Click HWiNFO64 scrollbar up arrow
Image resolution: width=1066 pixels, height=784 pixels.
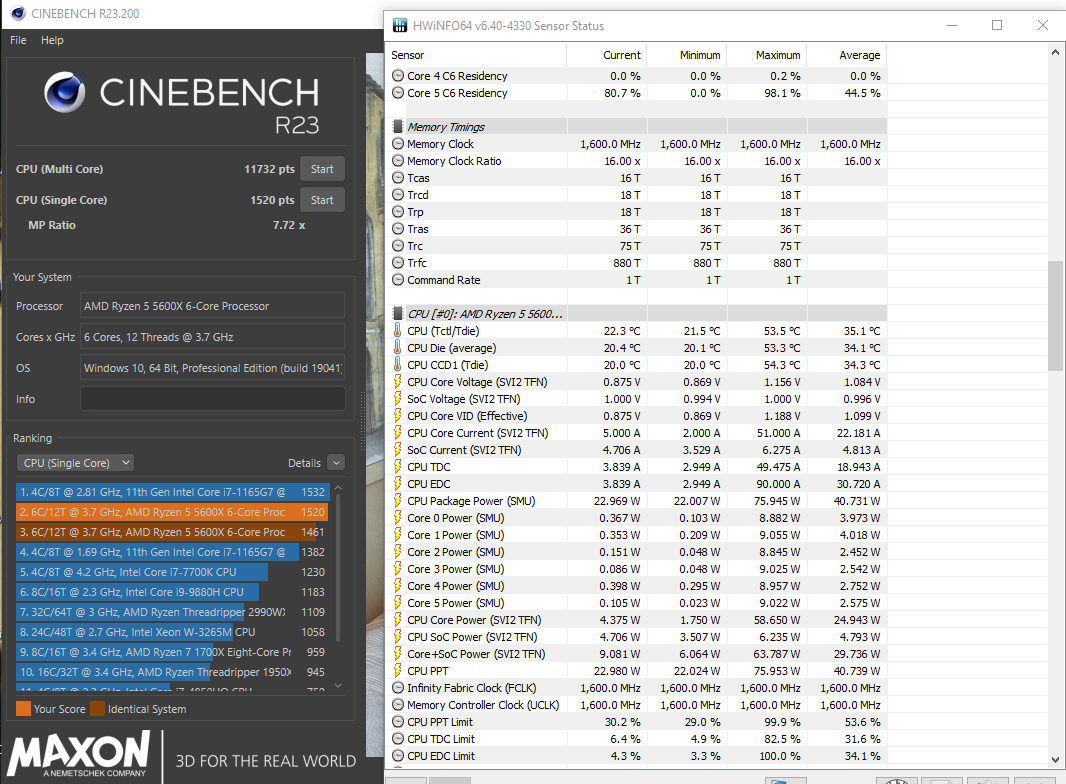tap(1055, 52)
